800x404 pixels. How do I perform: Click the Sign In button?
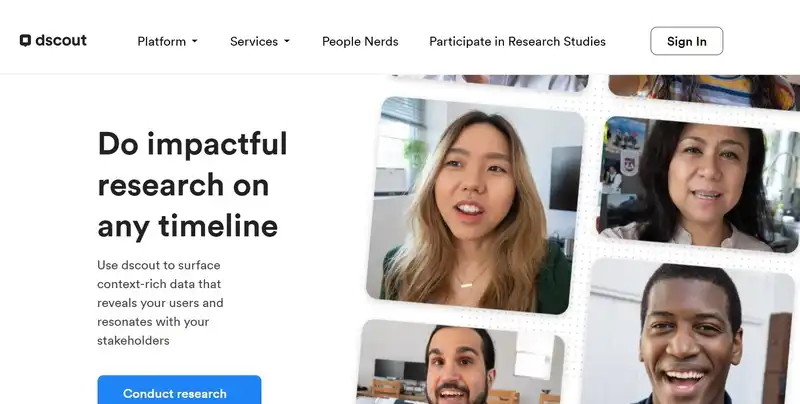[x=687, y=41]
